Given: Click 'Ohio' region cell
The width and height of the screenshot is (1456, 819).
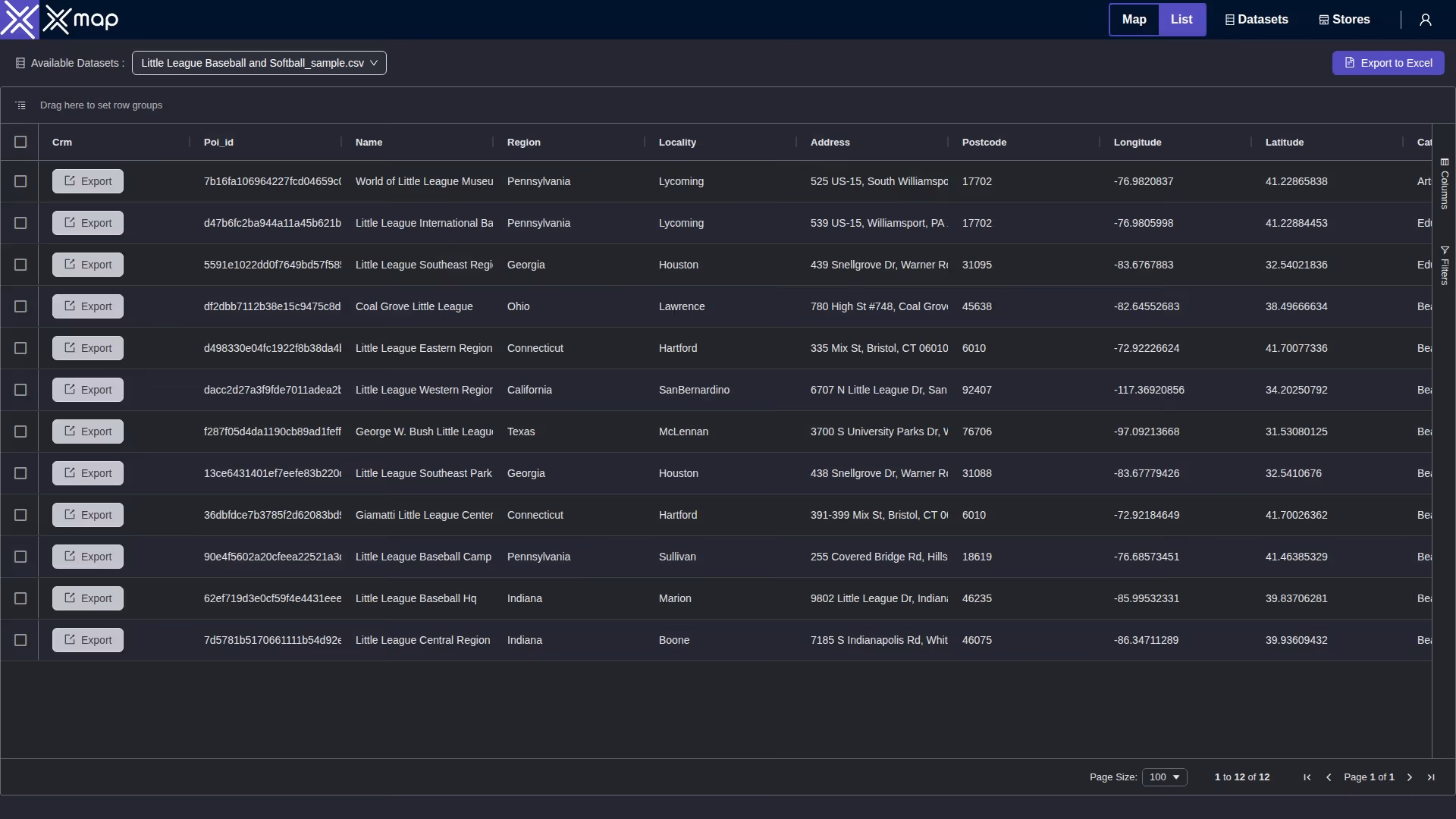Looking at the screenshot, I should pyautogui.click(x=569, y=306).
